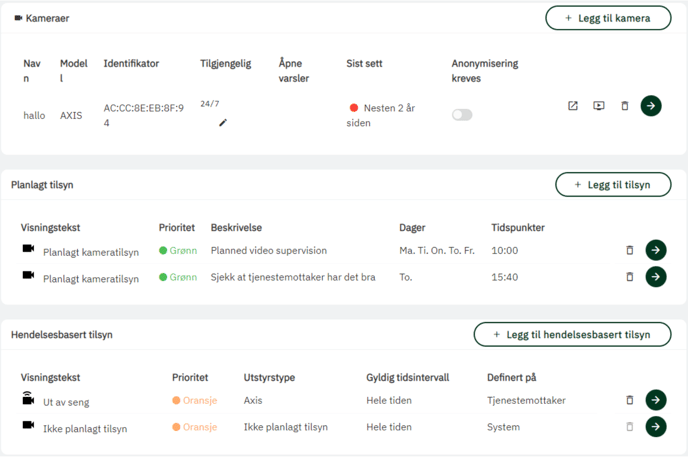Click camera icon beside Planned video supervision row
The height and width of the screenshot is (458, 688).
pyautogui.click(x=29, y=249)
